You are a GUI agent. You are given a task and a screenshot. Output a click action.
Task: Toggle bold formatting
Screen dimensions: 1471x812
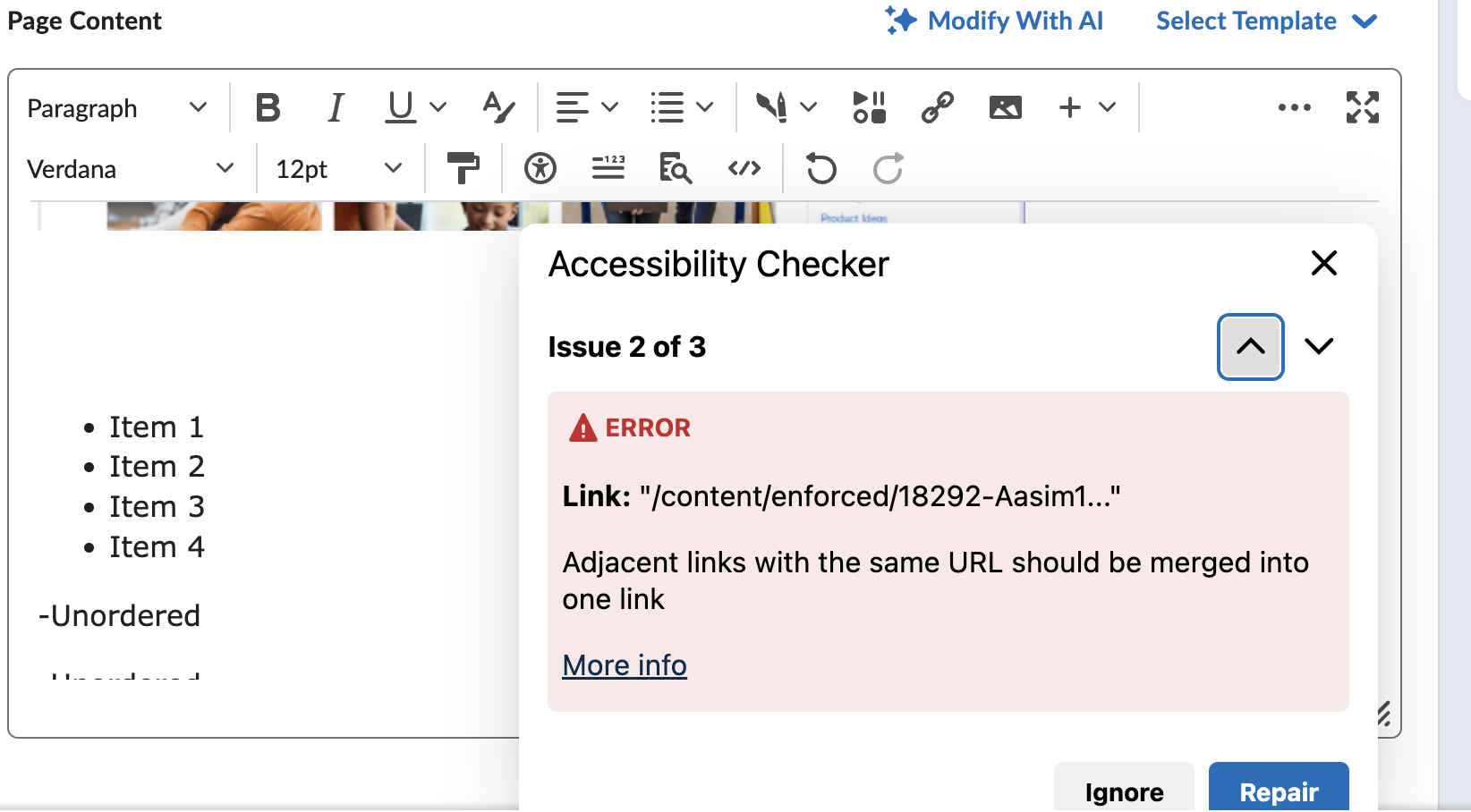(268, 107)
